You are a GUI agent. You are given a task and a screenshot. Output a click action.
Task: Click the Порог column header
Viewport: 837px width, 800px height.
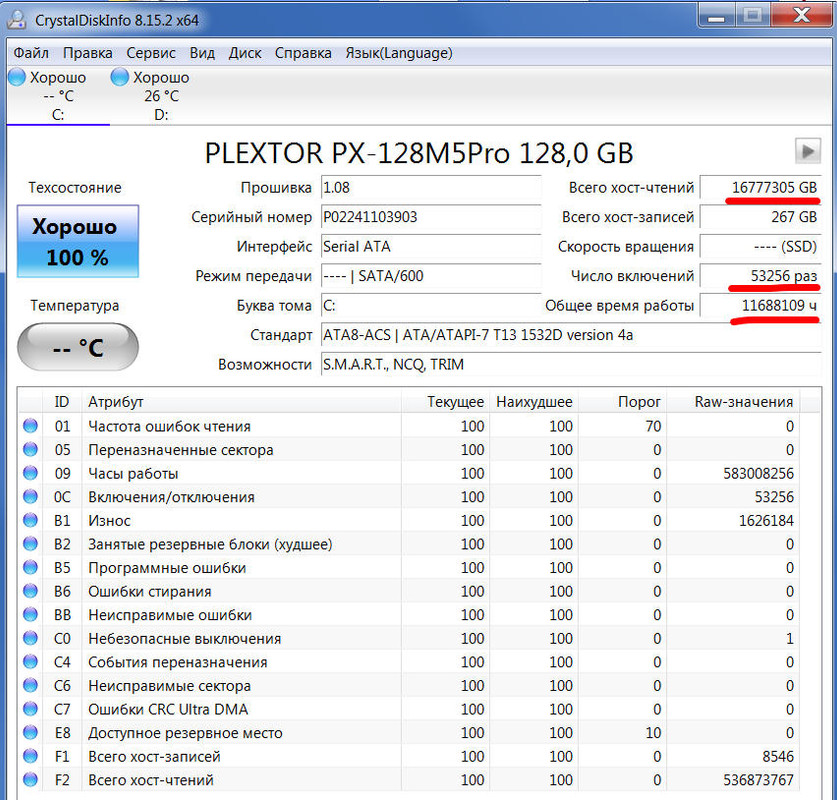[622, 401]
